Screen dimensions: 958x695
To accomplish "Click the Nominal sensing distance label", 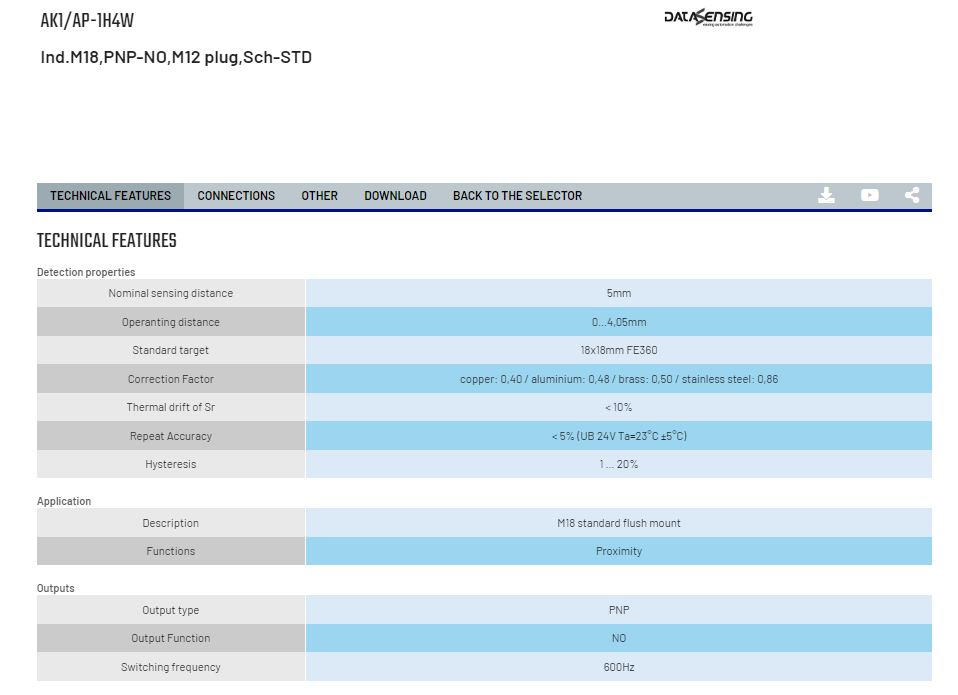I will [170, 293].
